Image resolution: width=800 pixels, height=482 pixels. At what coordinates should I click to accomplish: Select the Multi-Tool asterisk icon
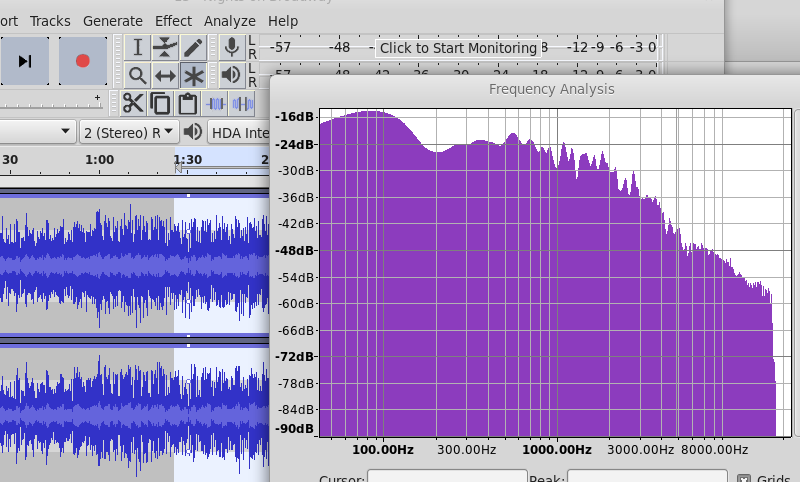coord(193,76)
